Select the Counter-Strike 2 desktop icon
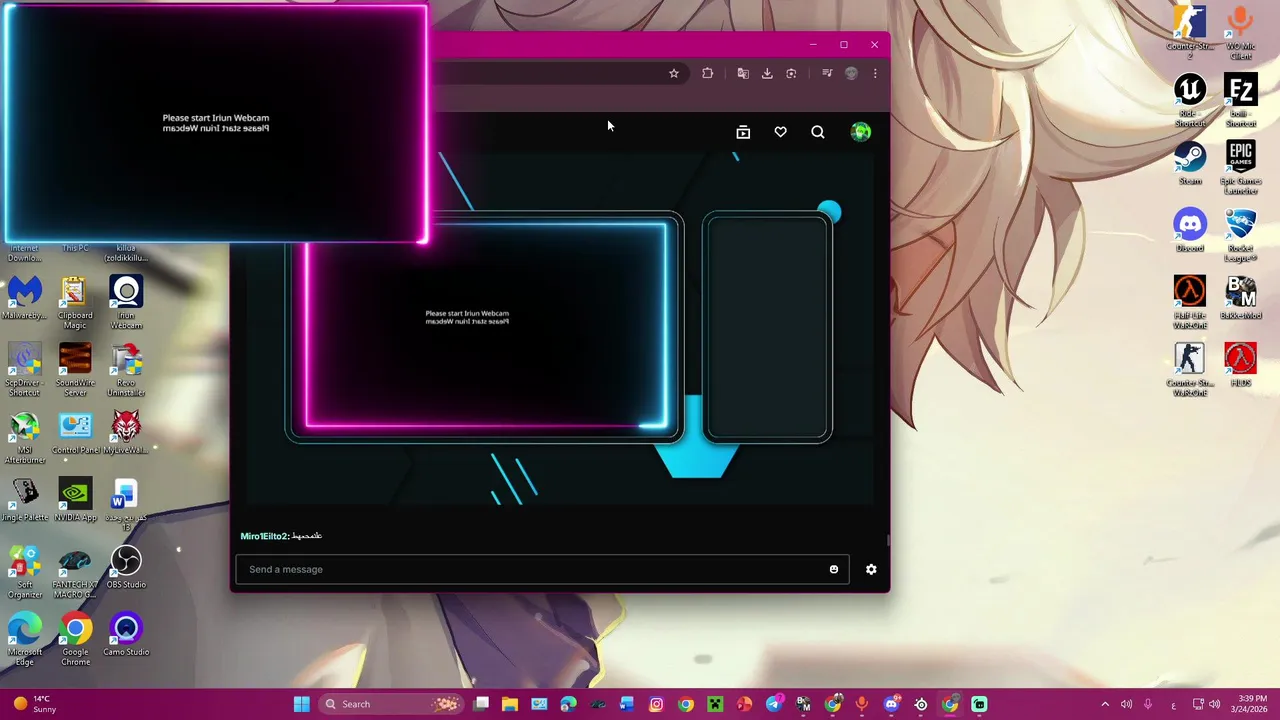1280x720 pixels. click(x=1190, y=32)
